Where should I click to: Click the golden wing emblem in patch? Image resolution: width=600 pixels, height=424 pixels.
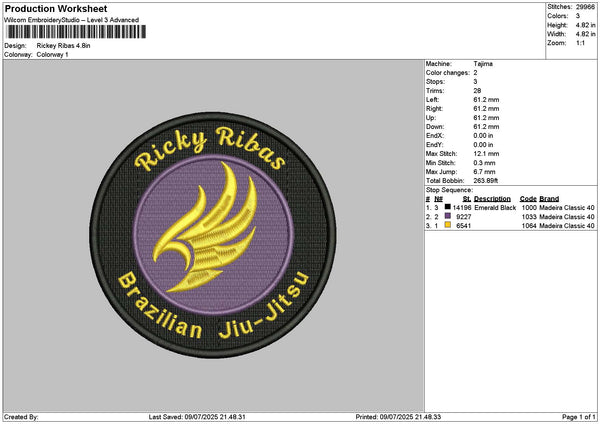[205, 227]
